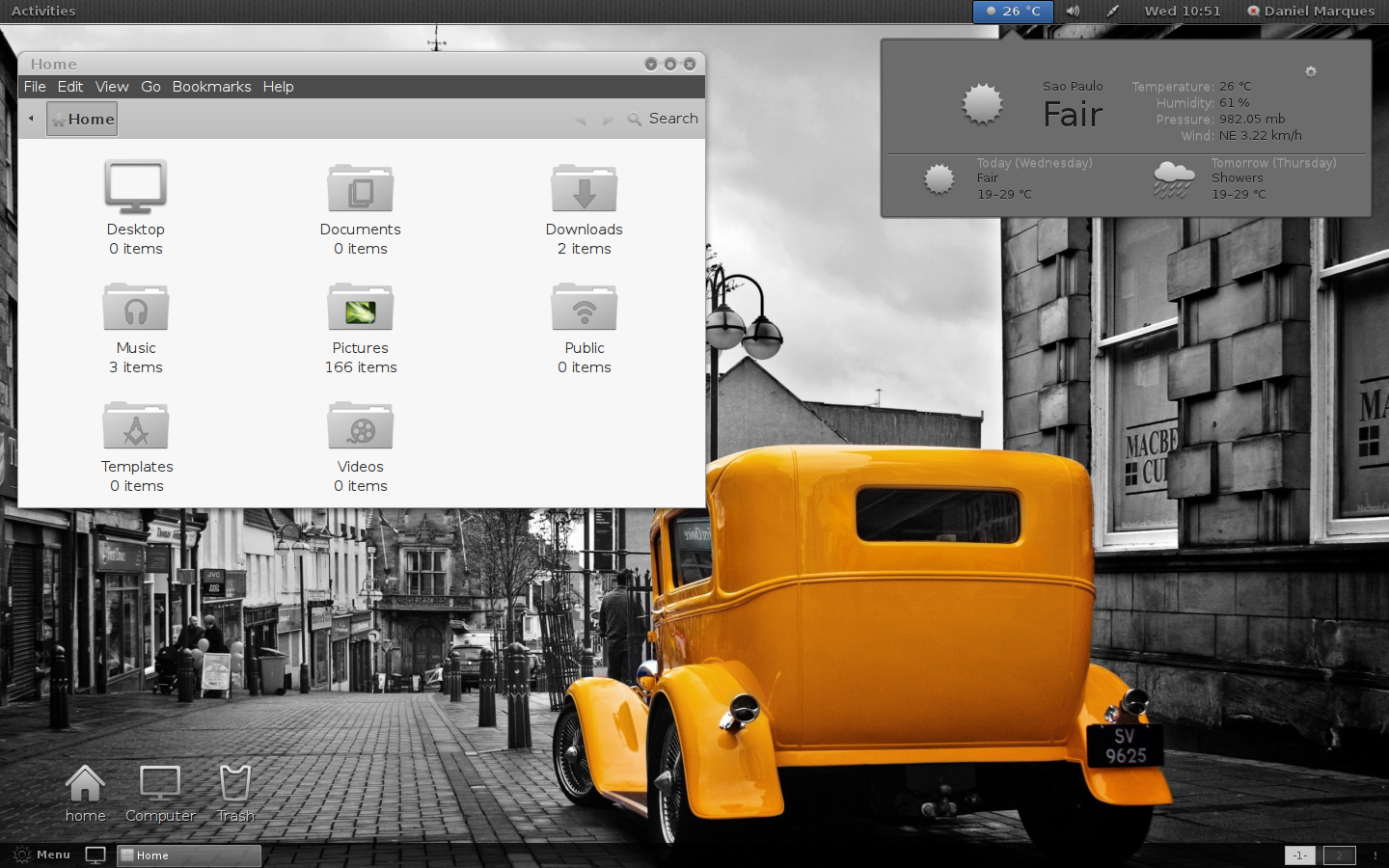The height and width of the screenshot is (868, 1389).
Task: Click the back arrow in file manager toolbar
Action: coord(580,120)
